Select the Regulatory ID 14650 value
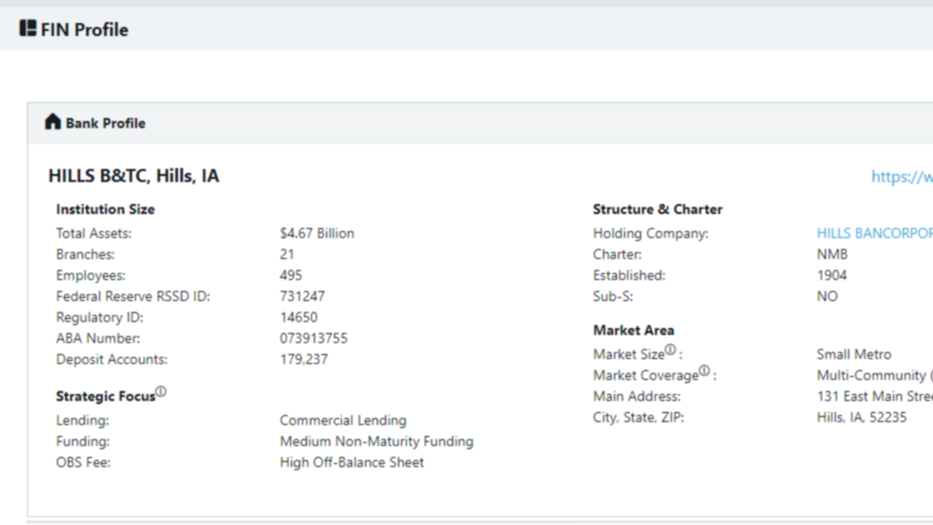The image size is (933, 525). pos(299,317)
